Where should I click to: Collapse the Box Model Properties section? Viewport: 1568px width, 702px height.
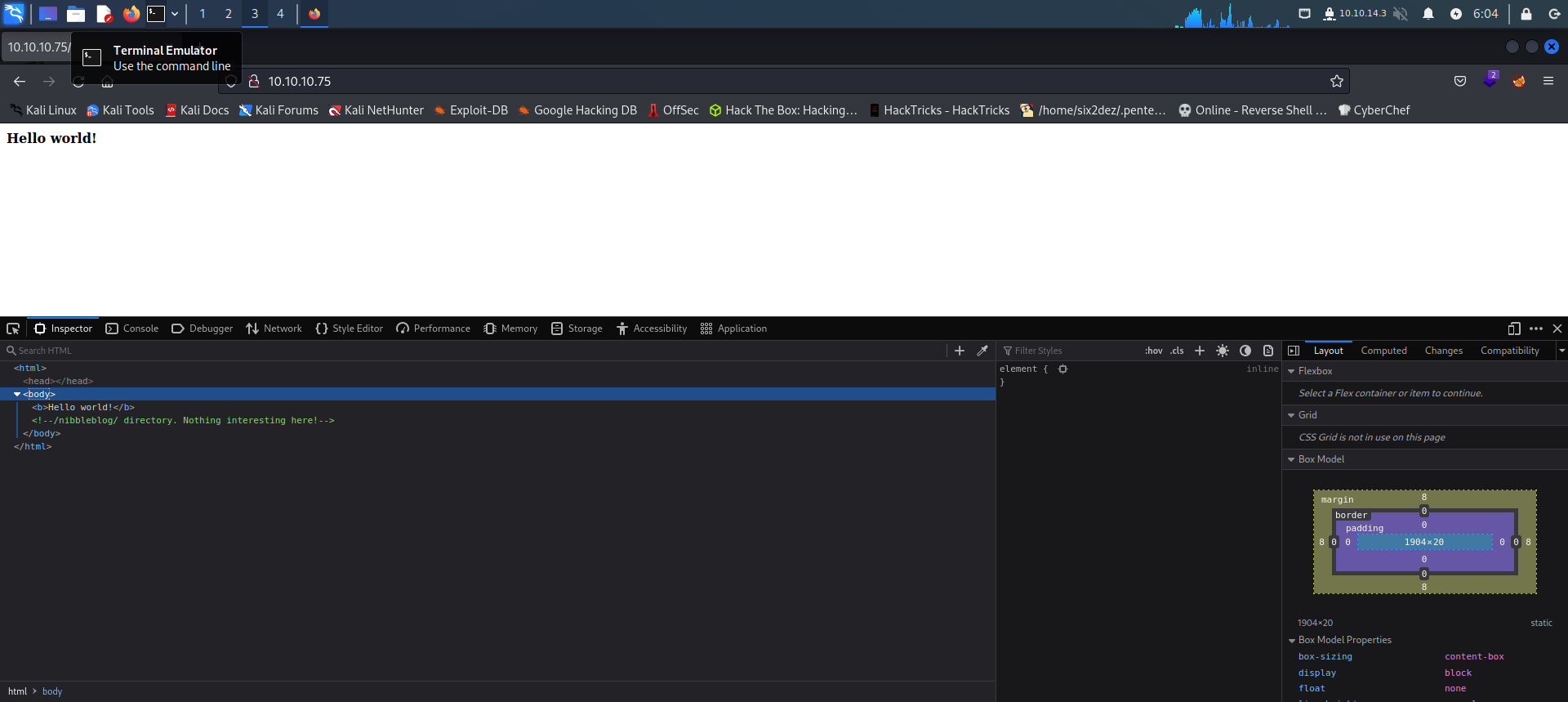(1291, 640)
